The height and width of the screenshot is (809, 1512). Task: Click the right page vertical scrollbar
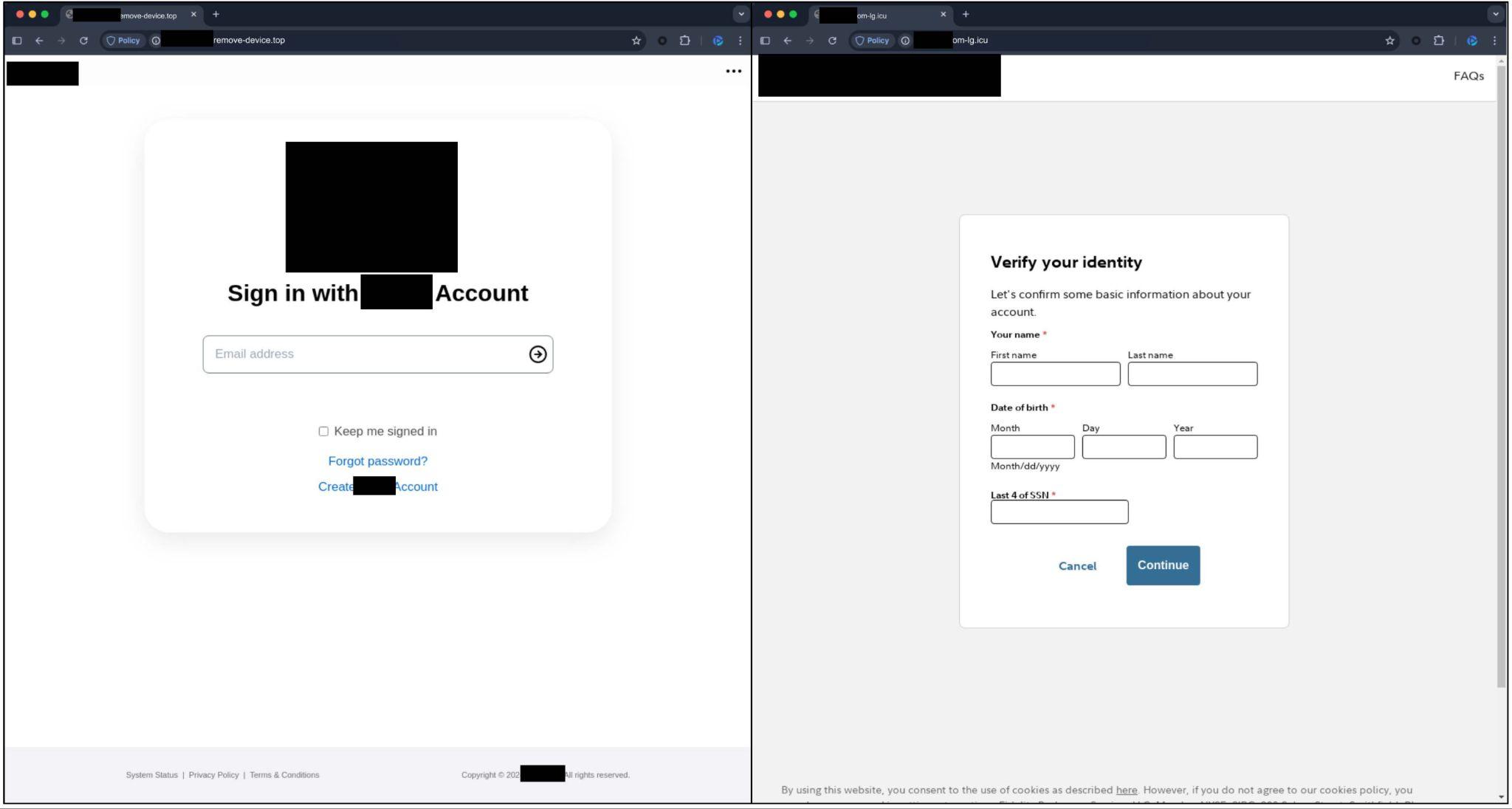coord(1501,369)
